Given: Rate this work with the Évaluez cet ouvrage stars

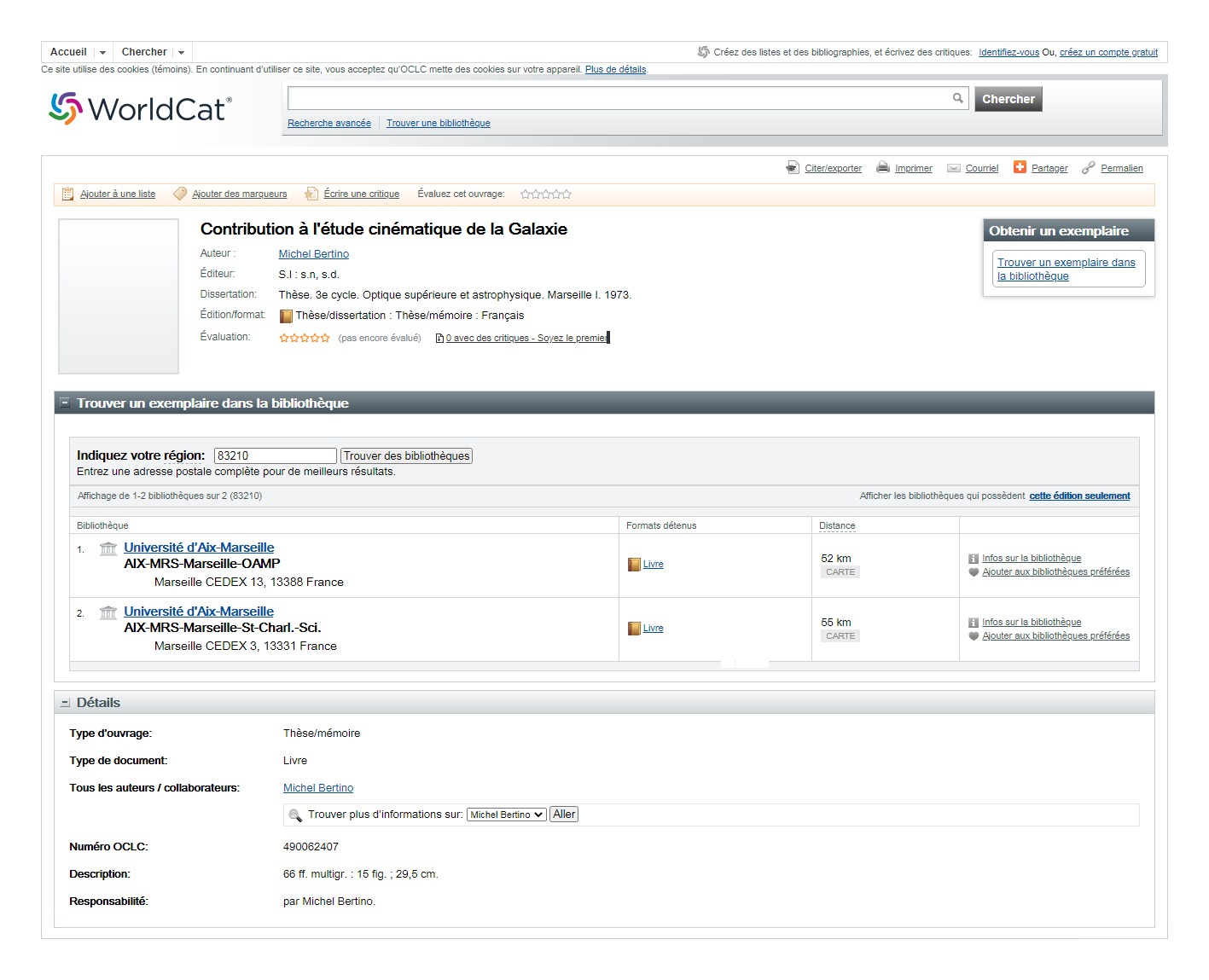Looking at the screenshot, I should [546, 194].
